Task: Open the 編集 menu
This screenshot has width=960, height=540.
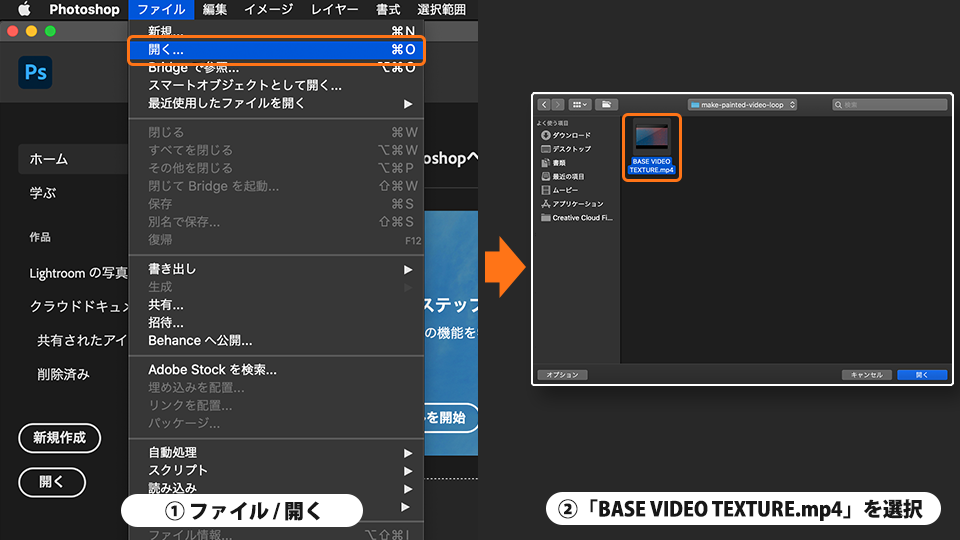Action: (215, 9)
